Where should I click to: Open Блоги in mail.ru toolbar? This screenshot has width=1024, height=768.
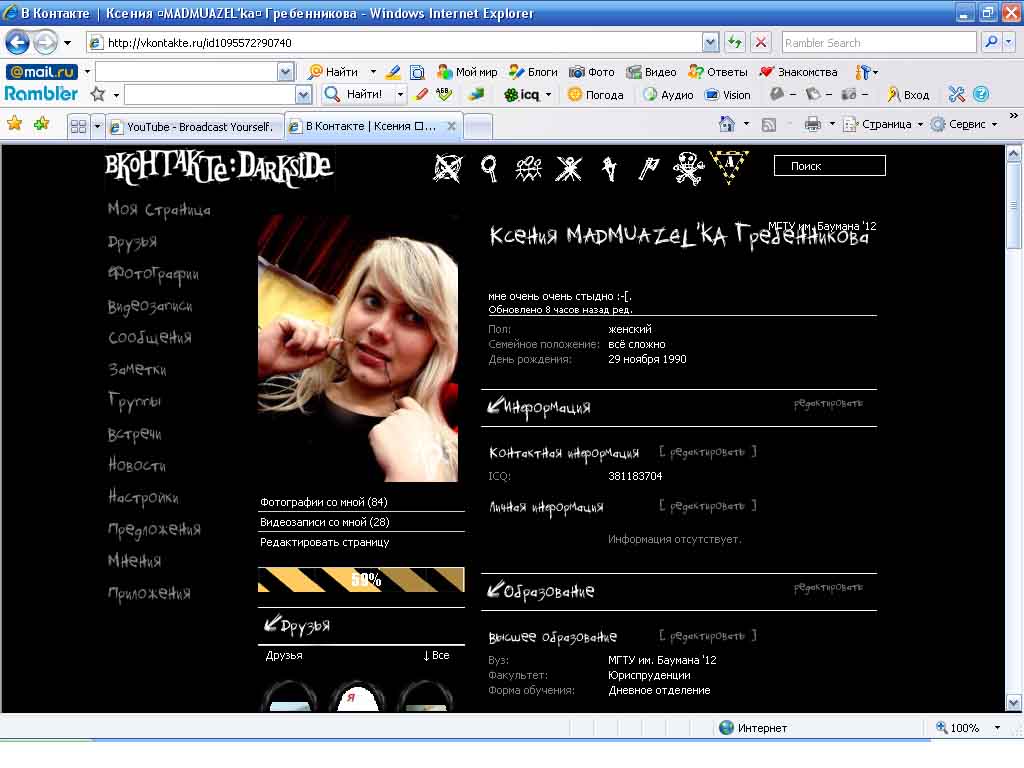[x=534, y=72]
